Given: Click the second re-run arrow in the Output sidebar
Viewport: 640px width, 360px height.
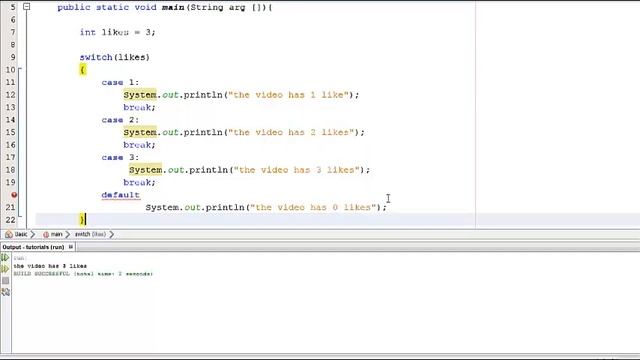Looking at the screenshot, I should pyautogui.click(x=5, y=269).
